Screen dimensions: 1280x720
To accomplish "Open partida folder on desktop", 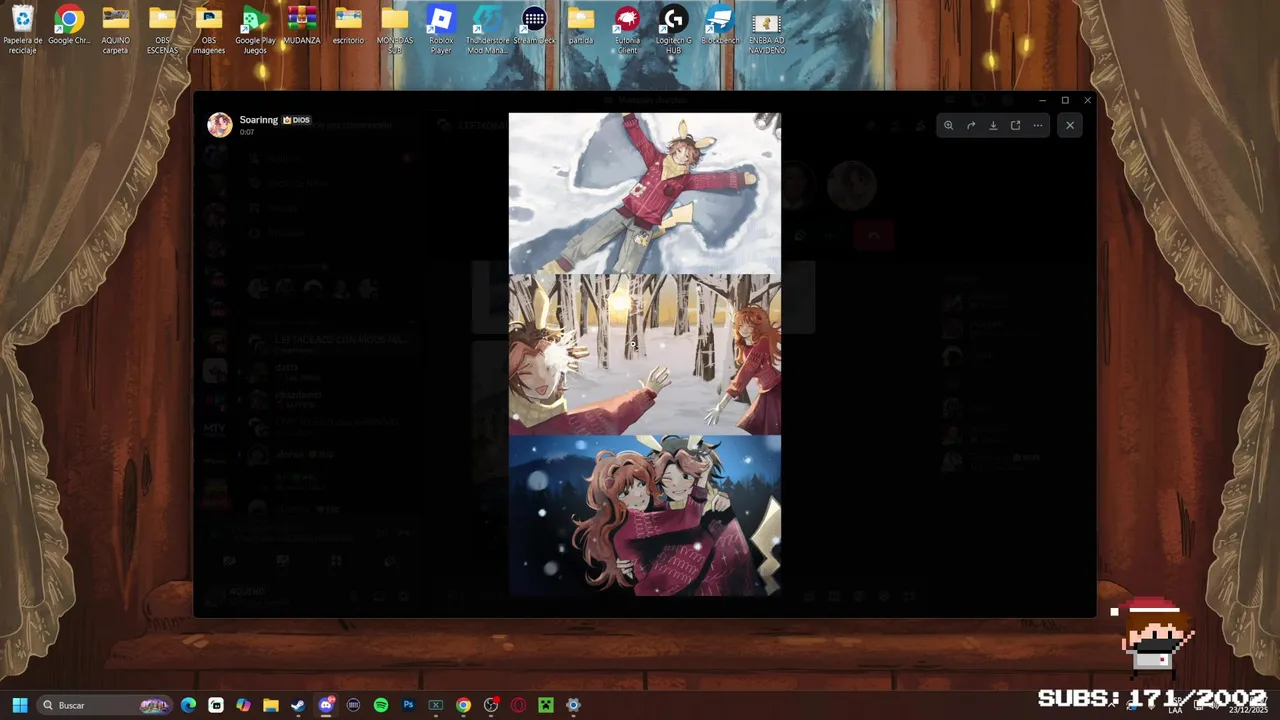I will pyautogui.click(x=581, y=27).
